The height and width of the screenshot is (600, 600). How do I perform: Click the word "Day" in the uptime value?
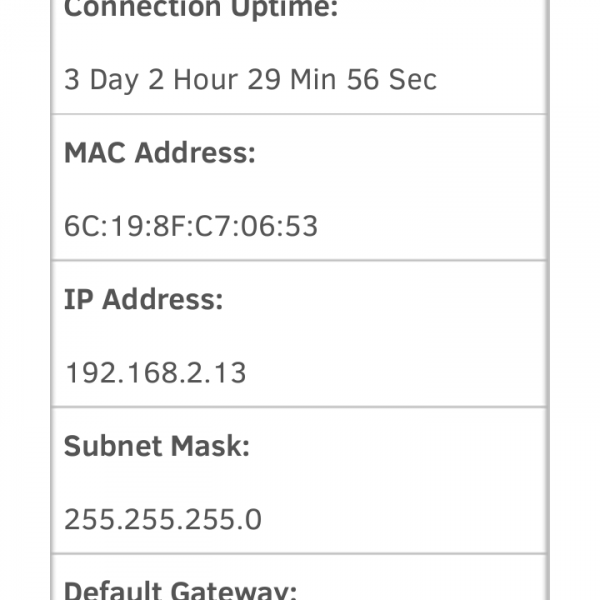tap(113, 80)
